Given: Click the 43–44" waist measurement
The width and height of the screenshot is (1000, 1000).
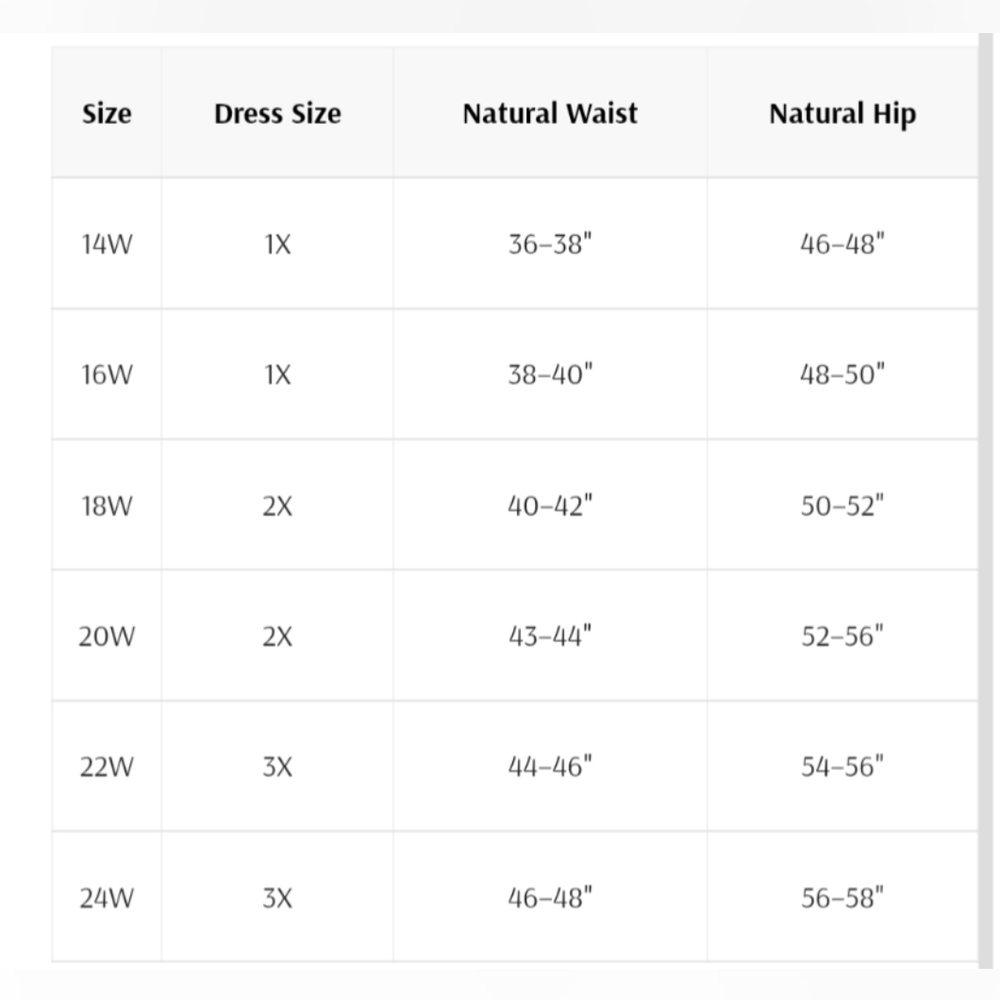Looking at the screenshot, I should (550, 636).
